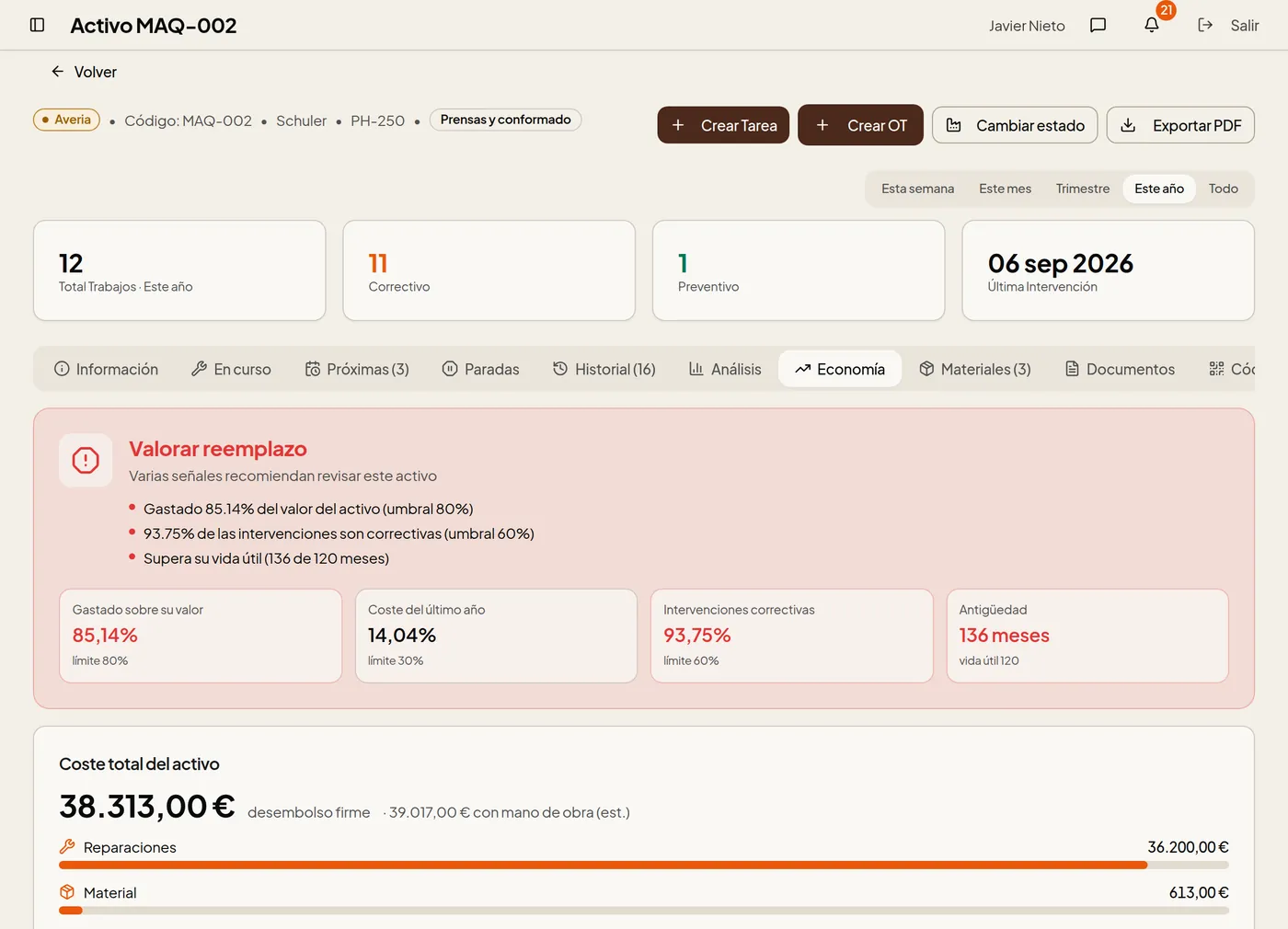
Task: Switch to the Información tab
Action: pyautogui.click(x=107, y=369)
